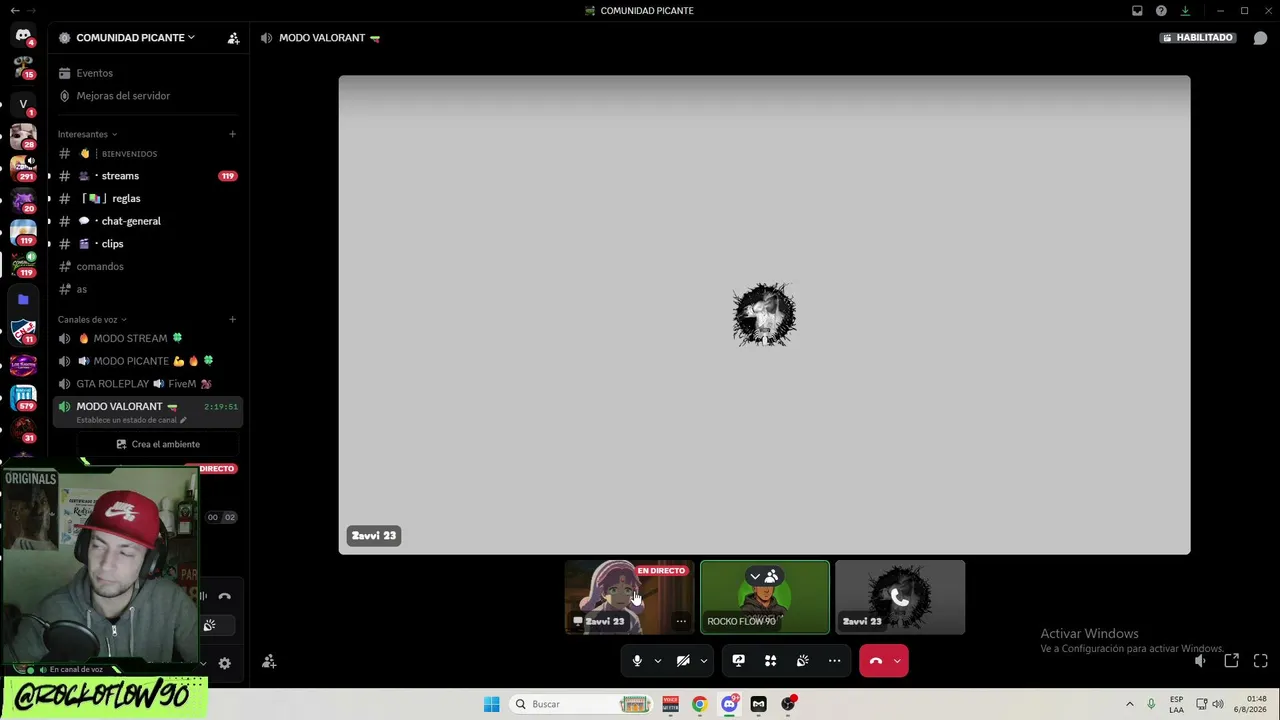Open more options on Zavvi 23 stream tile
1280x720 pixels.
(681, 621)
